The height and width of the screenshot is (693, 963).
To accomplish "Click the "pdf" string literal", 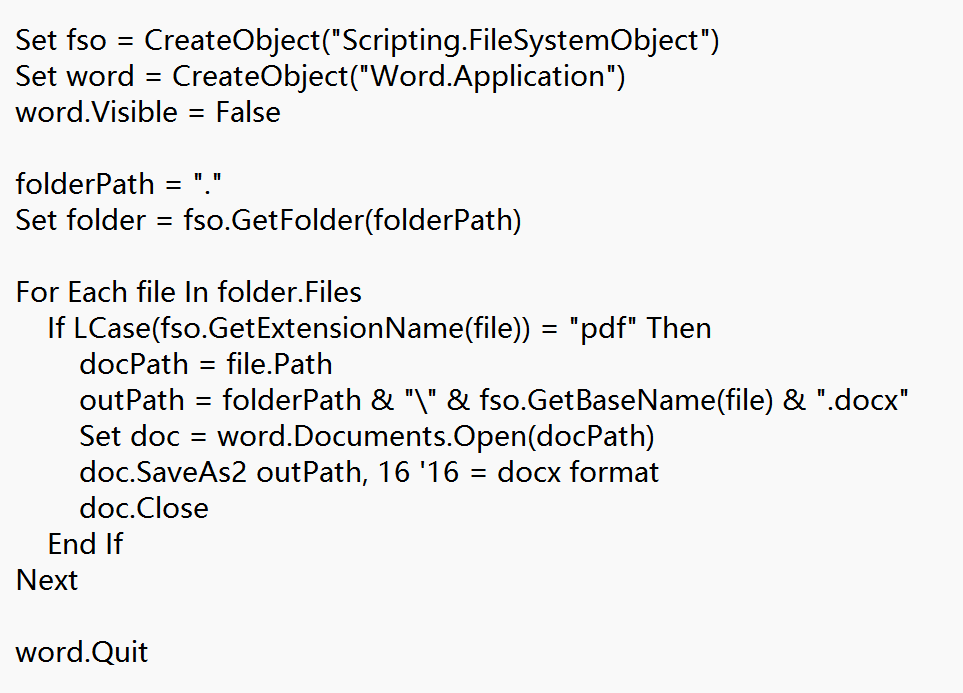I will click(x=610, y=329).
